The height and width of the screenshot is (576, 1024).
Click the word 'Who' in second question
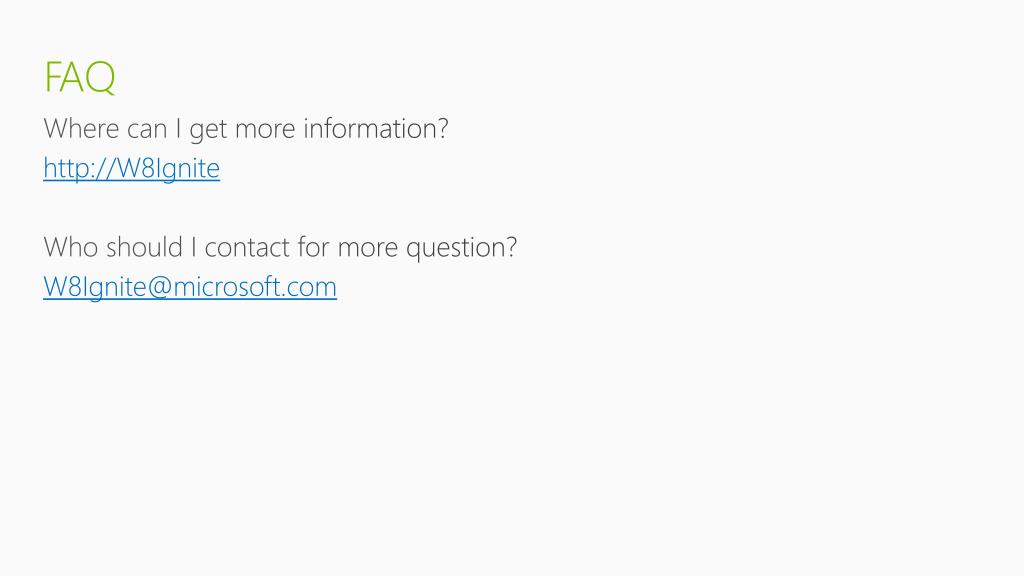click(x=71, y=248)
